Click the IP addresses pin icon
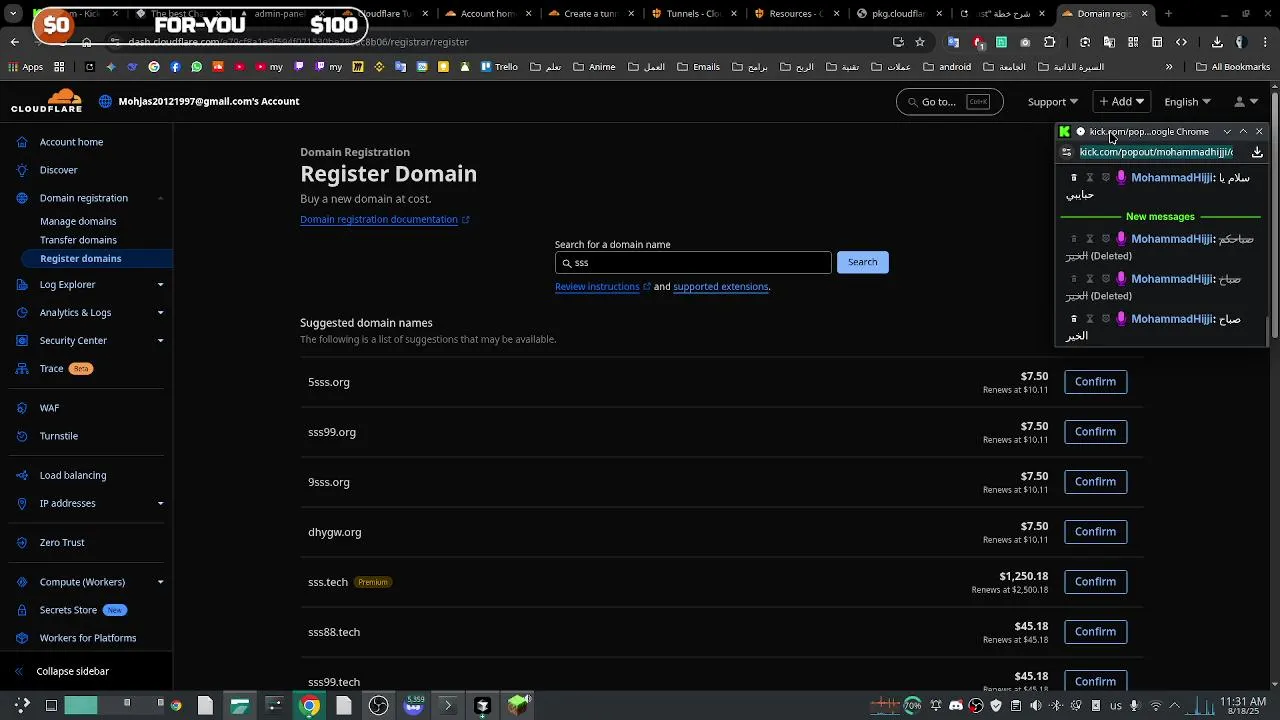This screenshot has width=1280, height=720. pos(22,503)
